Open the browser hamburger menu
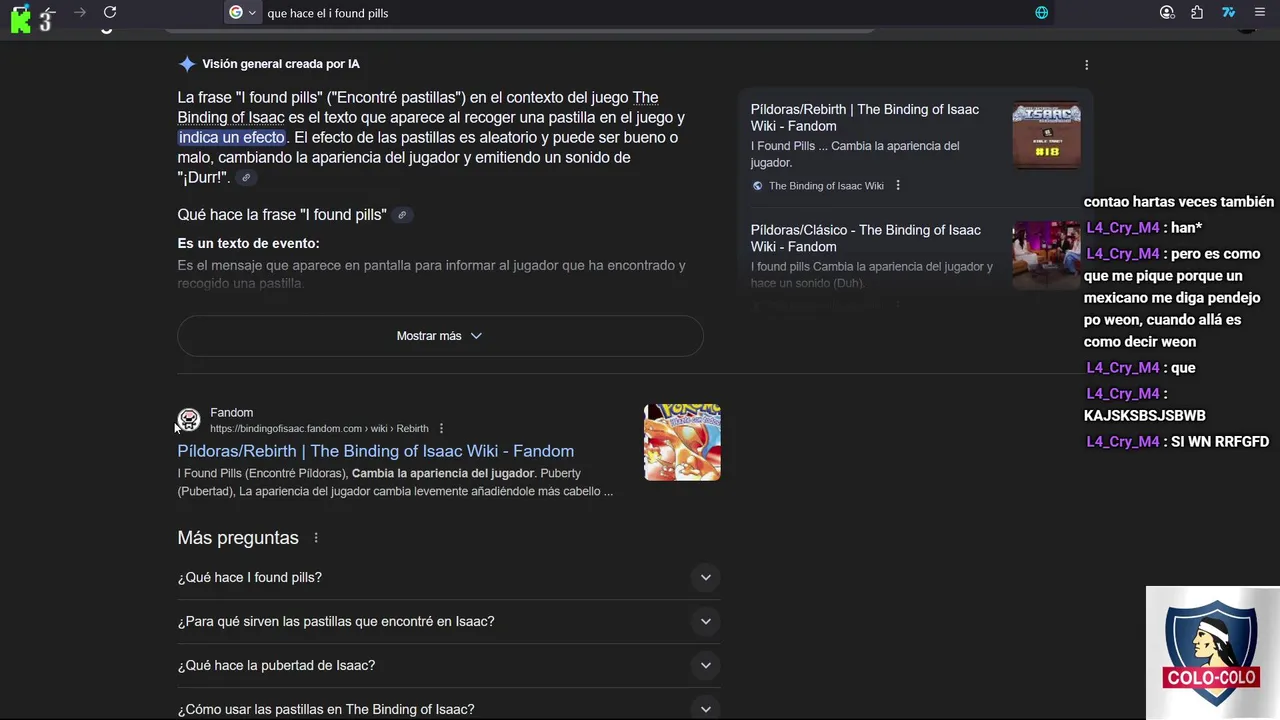 [x=1259, y=13]
